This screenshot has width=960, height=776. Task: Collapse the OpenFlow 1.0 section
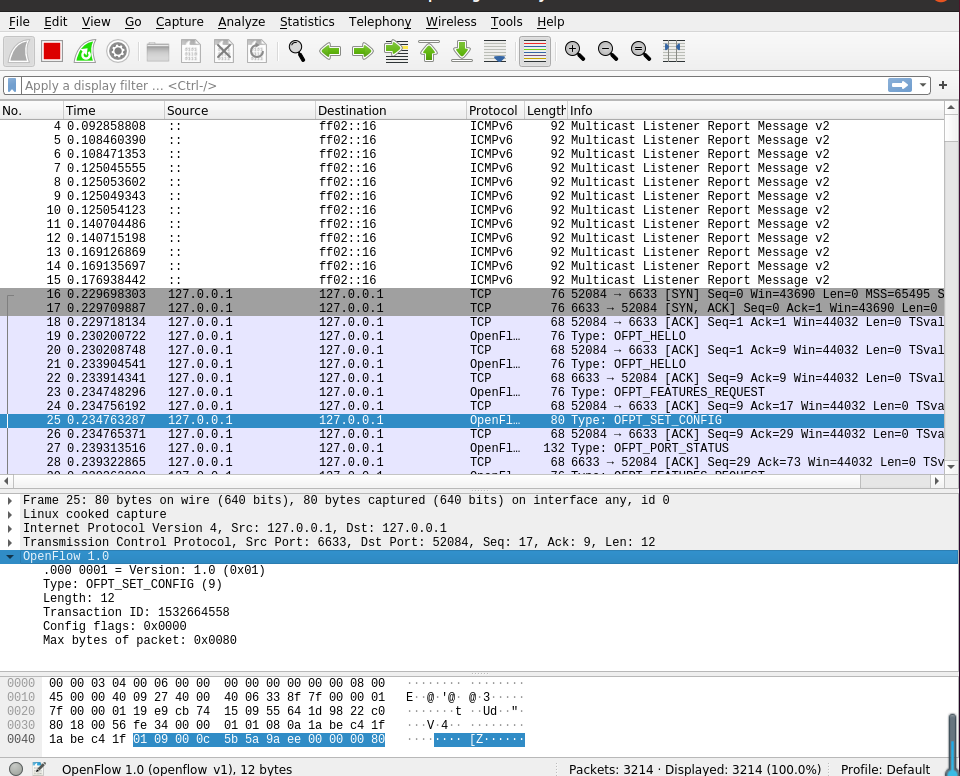[10, 556]
